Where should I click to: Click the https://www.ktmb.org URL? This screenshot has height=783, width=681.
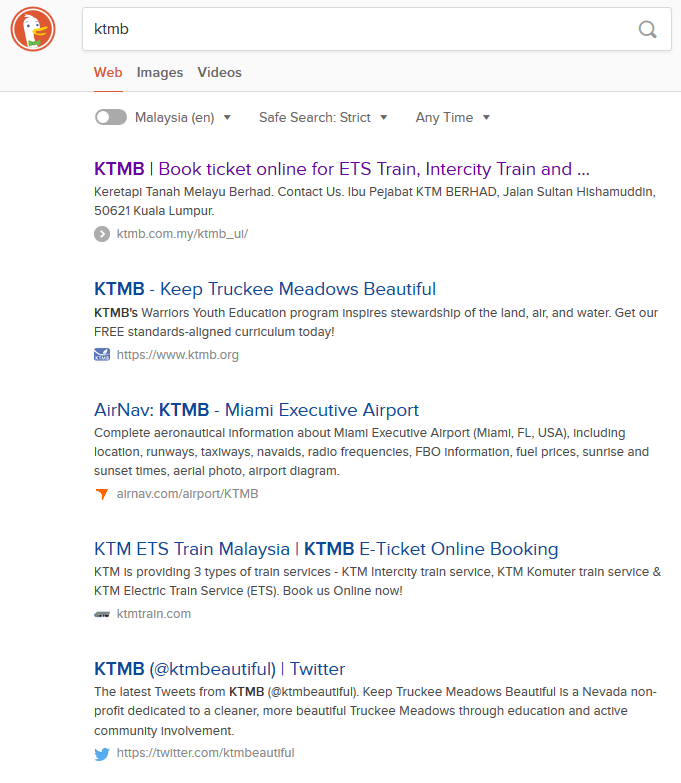click(x=178, y=355)
